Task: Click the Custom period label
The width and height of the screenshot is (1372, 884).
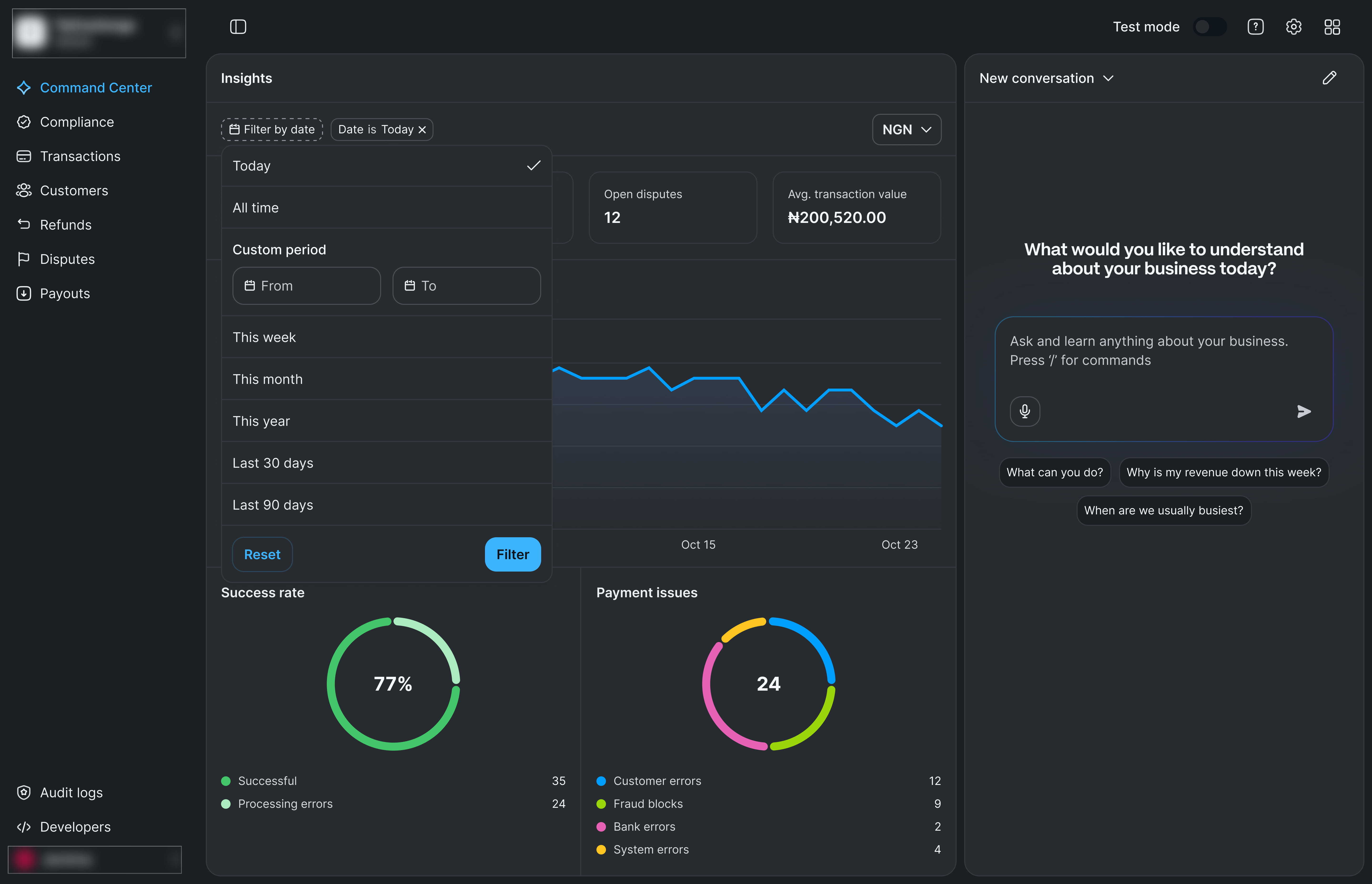Action: [x=279, y=250]
